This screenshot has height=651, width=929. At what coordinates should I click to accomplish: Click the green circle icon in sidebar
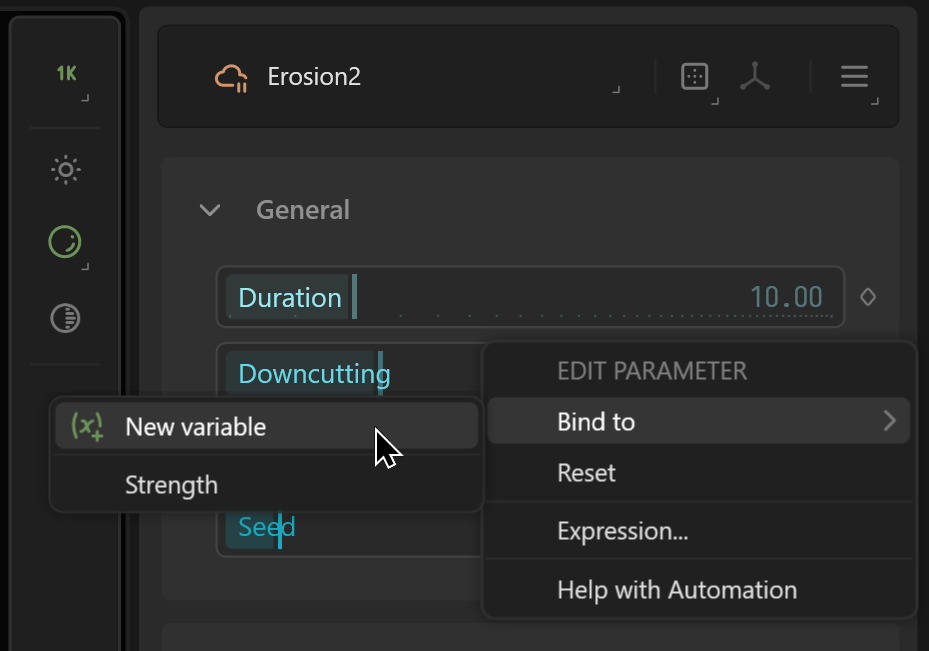pos(65,242)
